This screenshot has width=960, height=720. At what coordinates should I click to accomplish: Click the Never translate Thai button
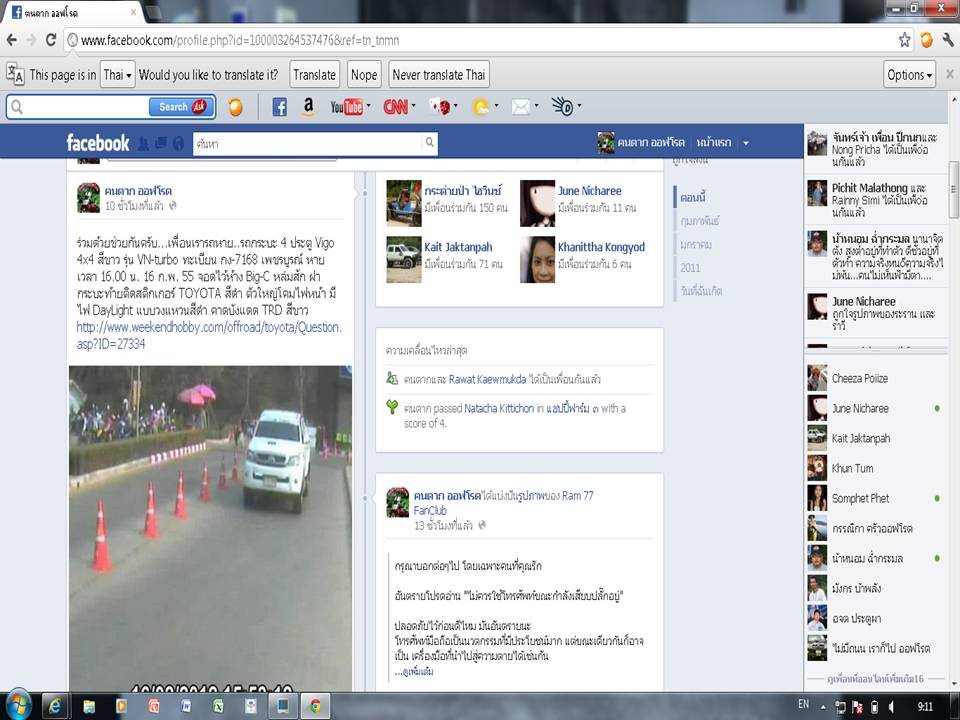coord(439,75)
